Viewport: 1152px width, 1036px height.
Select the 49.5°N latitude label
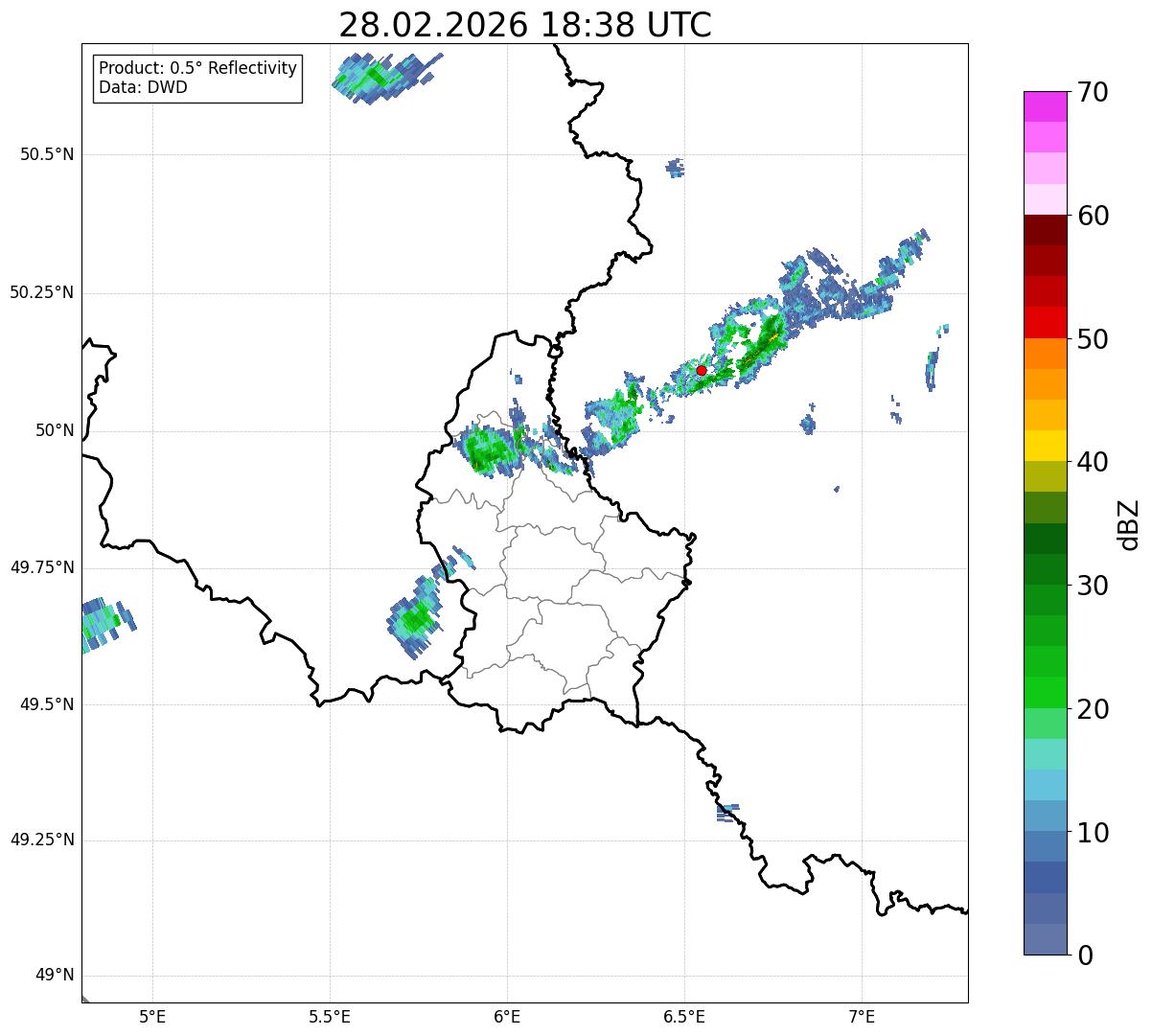tap(47, 704)
